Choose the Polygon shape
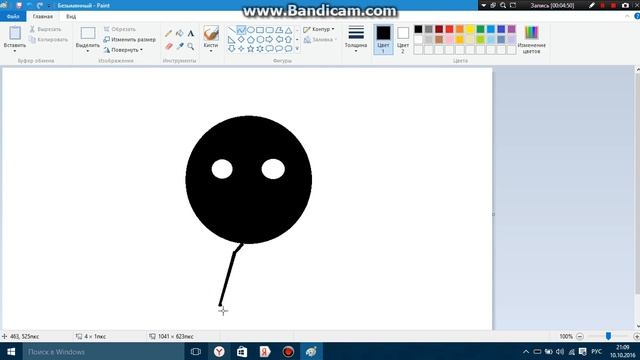This screenshot has width=640, height=360. tap(279, 30)
